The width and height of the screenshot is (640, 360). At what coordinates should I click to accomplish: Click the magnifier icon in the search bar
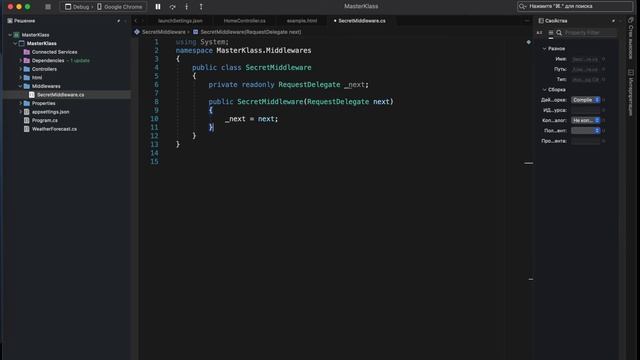pyautogui.click(x=522, y=6)
